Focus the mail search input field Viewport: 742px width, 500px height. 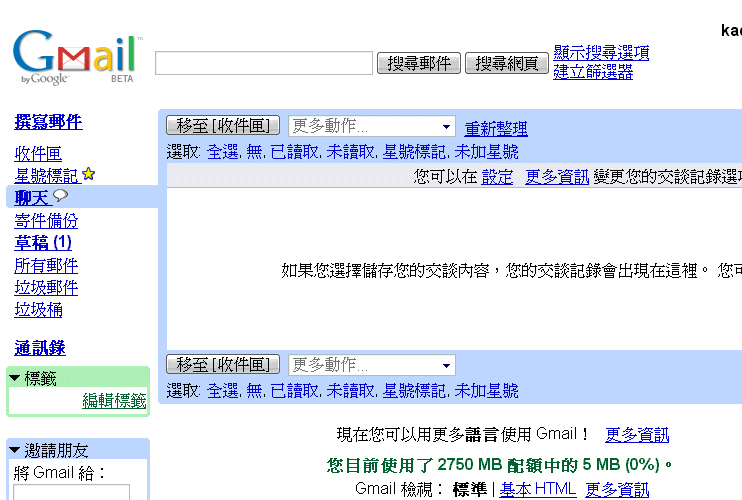click(264, 63)
